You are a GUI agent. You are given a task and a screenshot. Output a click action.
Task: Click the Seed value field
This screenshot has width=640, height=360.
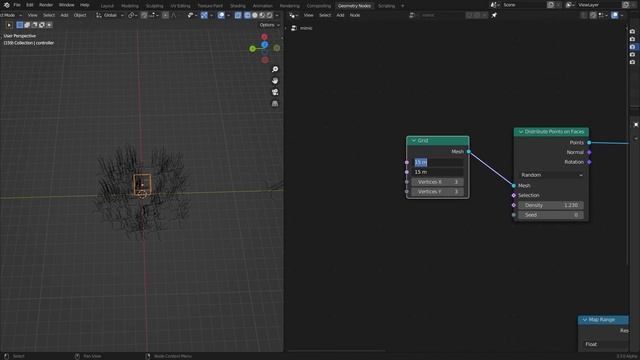click(x=551, y=215)
